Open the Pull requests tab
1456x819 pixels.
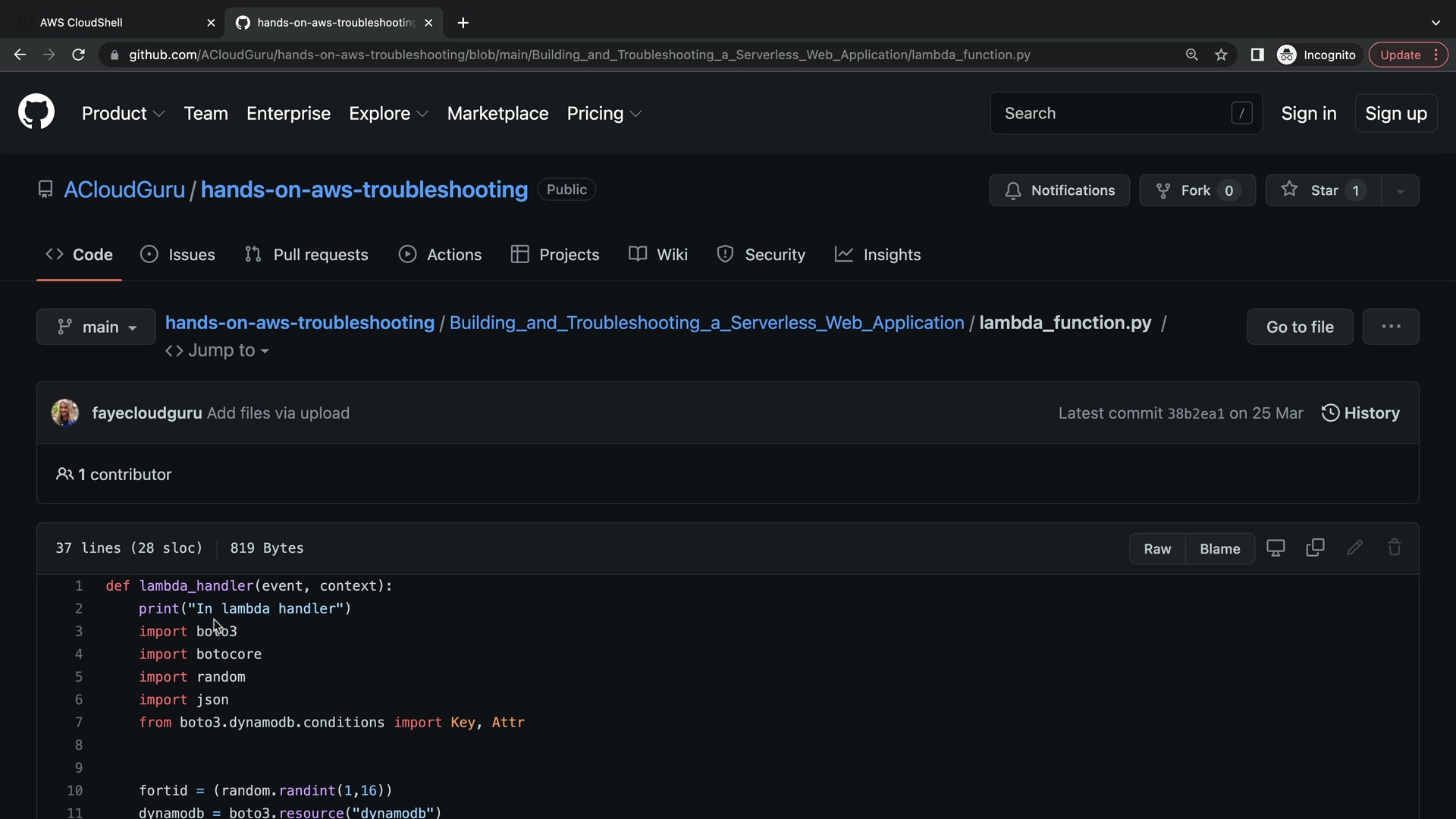306,255
